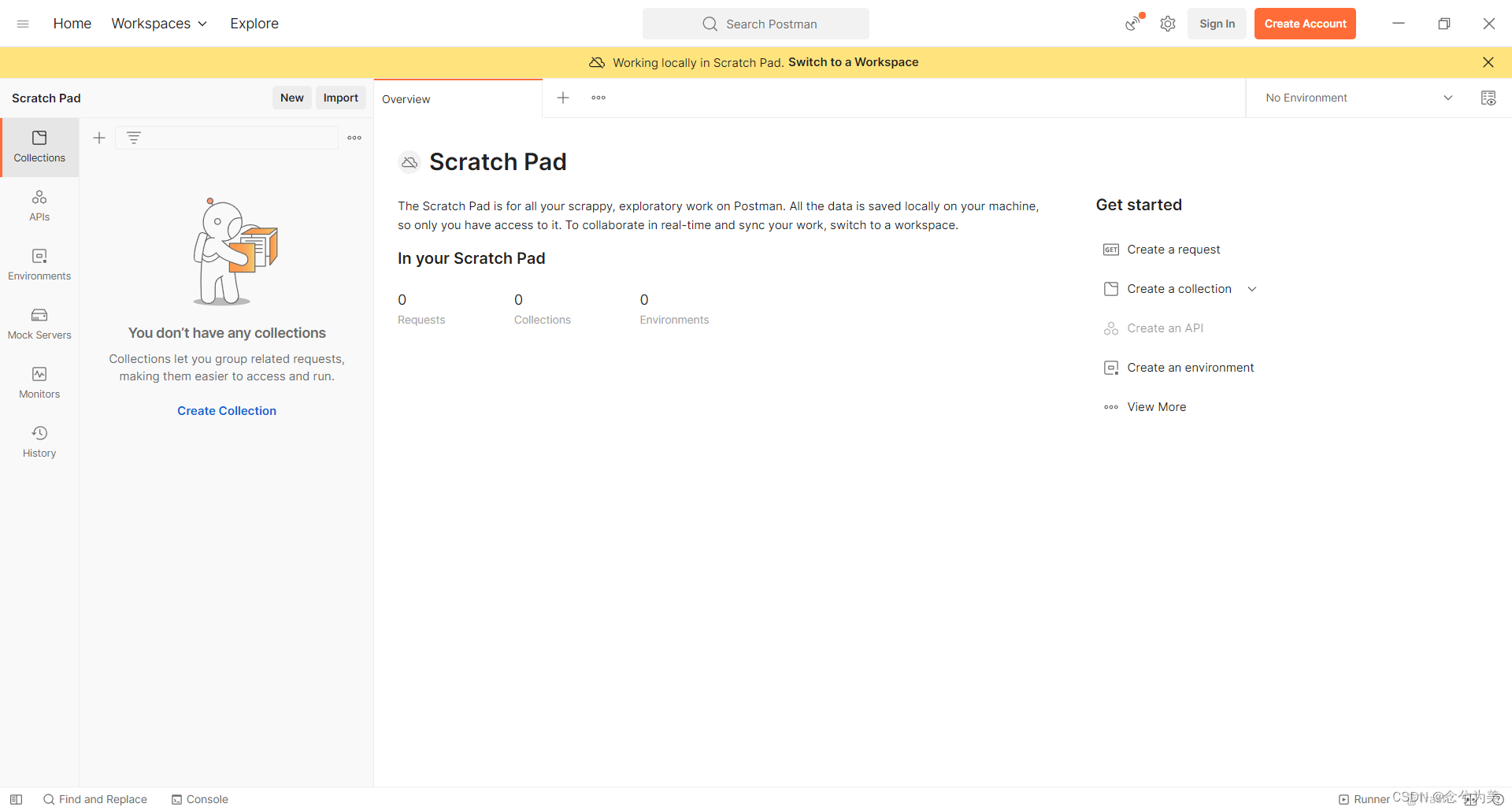Screen dimensions: 1512x811
Task: Open a new tab with plus icon
Action: pos(563,98)
